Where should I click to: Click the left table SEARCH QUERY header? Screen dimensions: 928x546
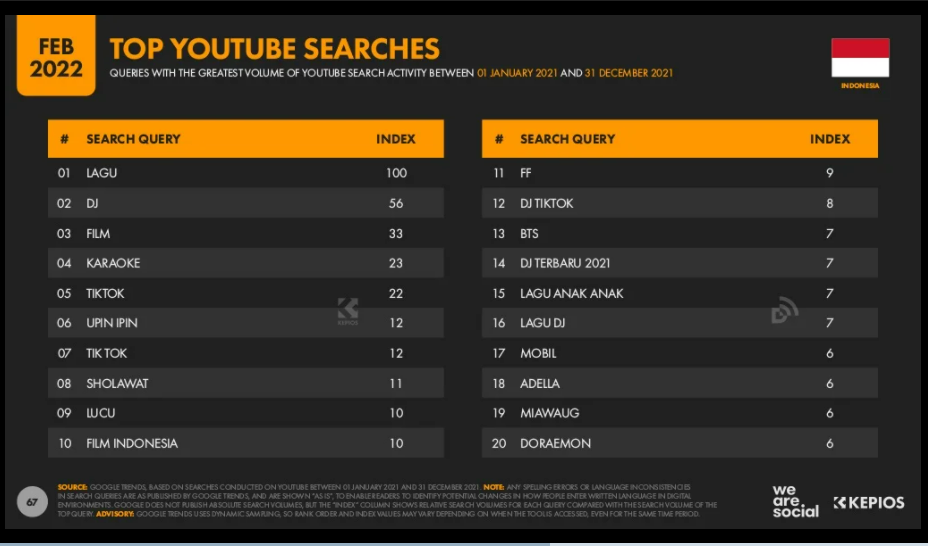pyautogui.click(x=133, y=139)
